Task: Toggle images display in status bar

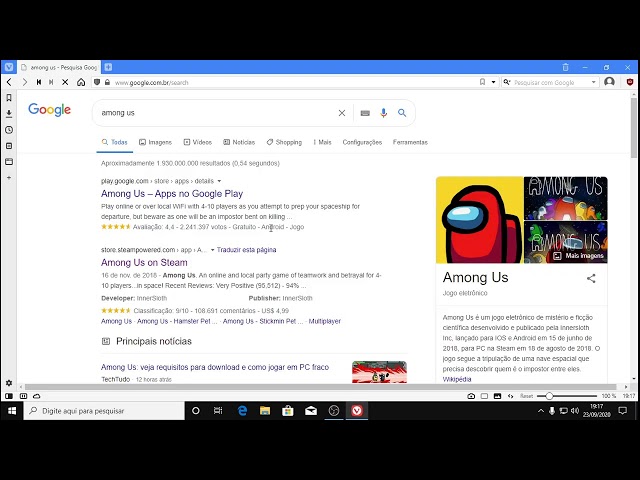Action: pos(497,396)
